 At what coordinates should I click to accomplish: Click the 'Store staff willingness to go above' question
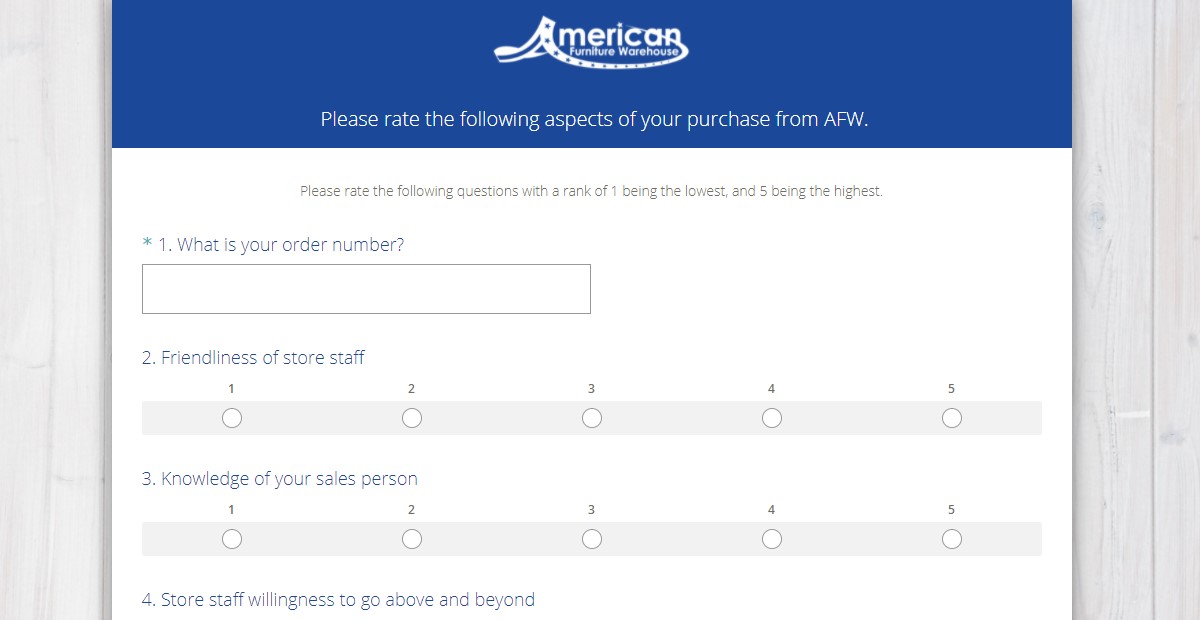pyautogui.click(x=348, y=600)
